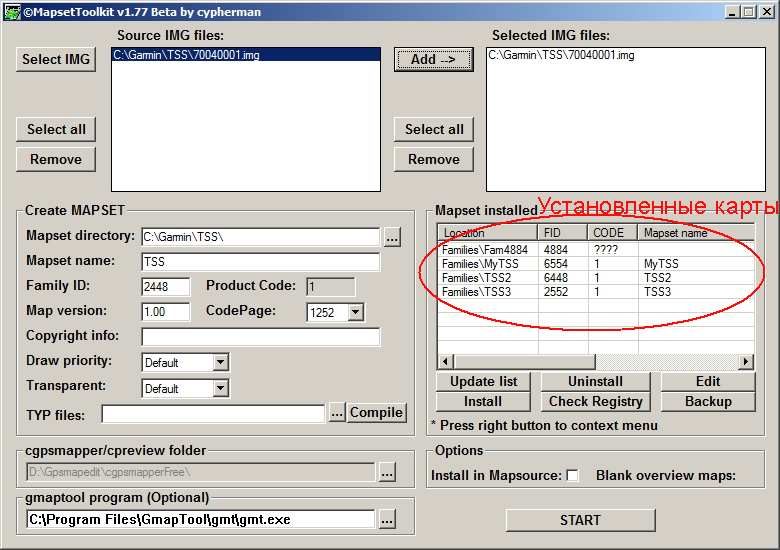Select 70040001.img in Source IMG files list
Screen dimensions: 780x550
point(246,55)
